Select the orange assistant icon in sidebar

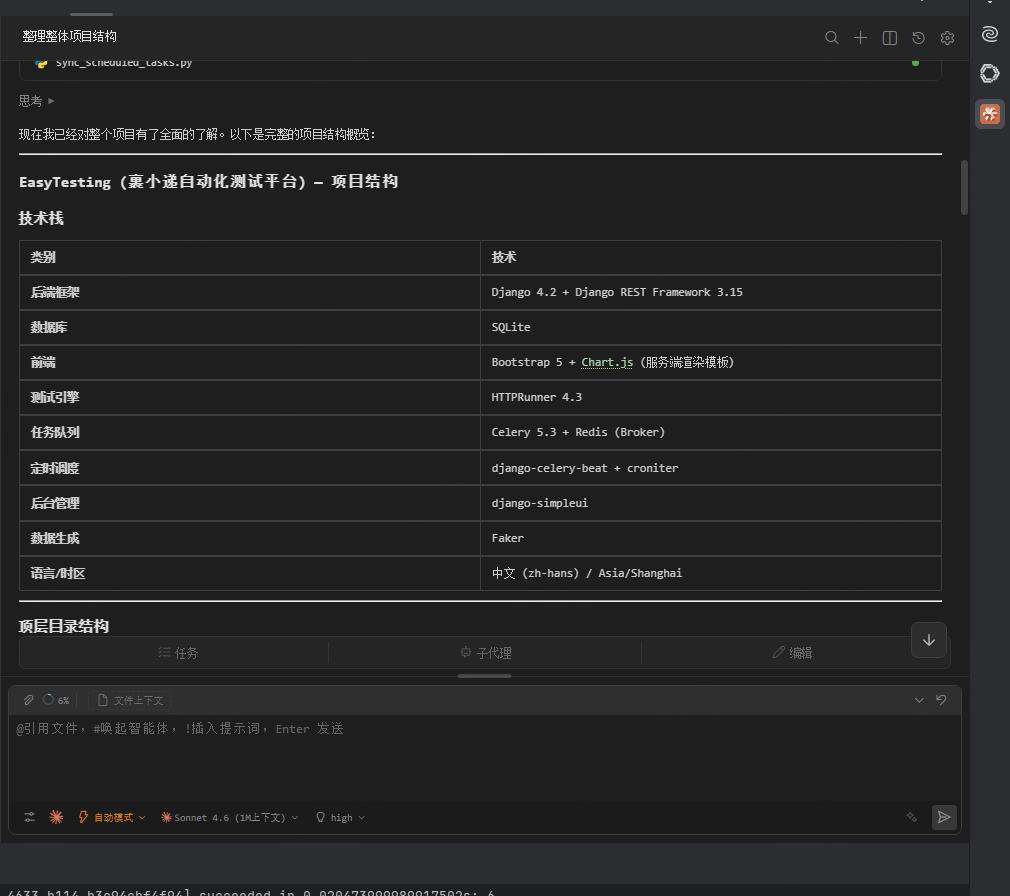point(989,114)
